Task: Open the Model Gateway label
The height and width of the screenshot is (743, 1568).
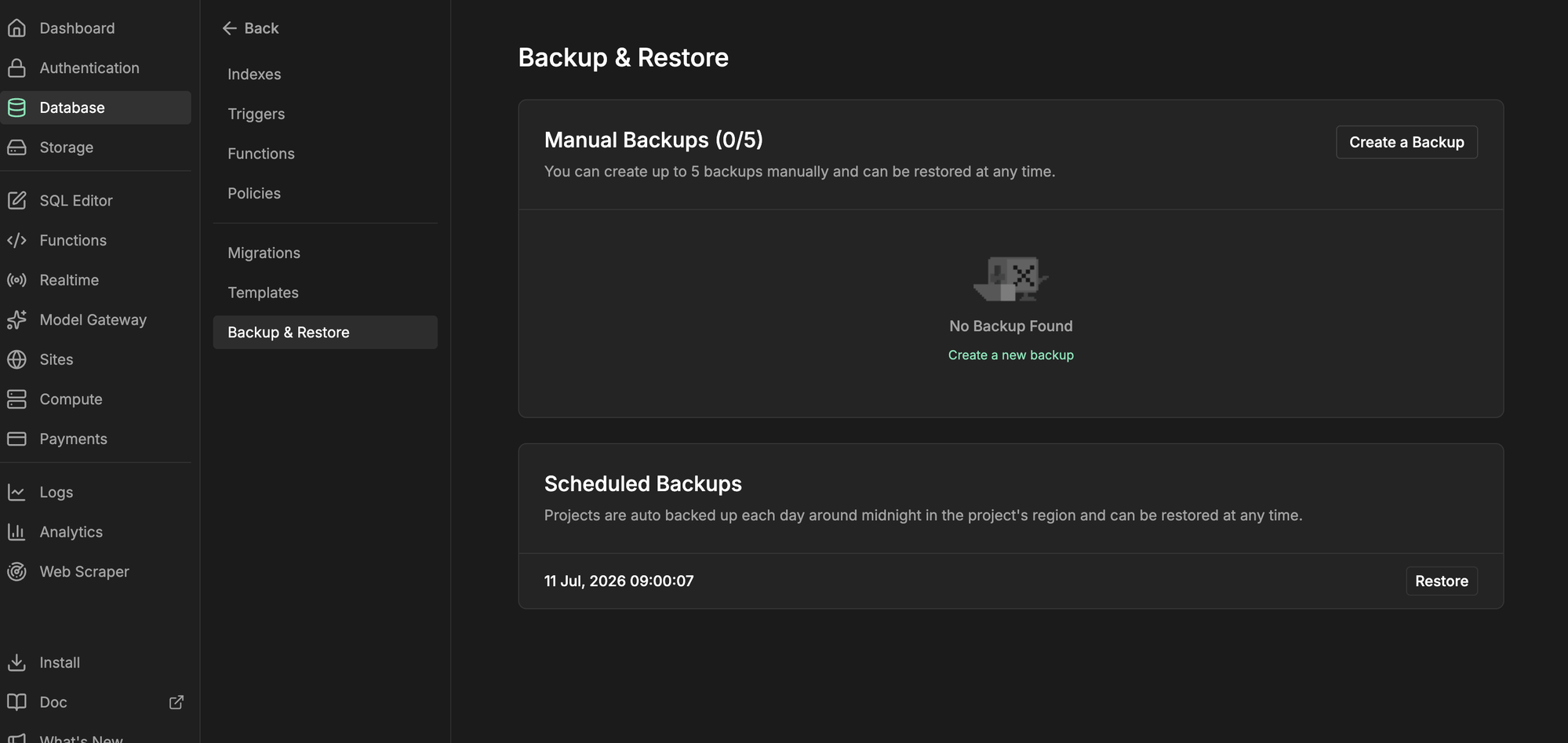Action: coord(93,319)
